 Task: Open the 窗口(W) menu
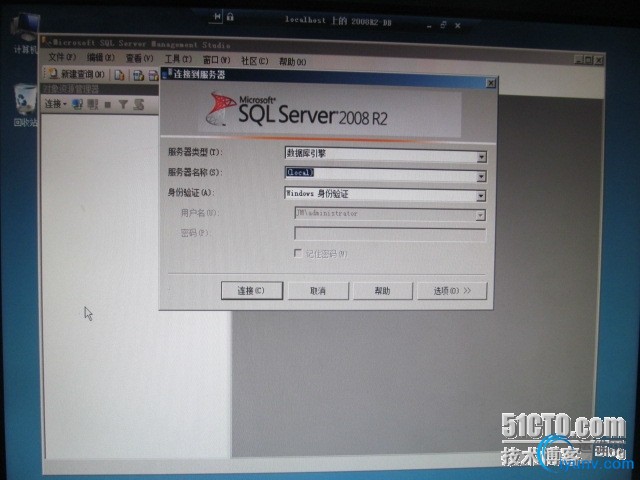click(216, 60)
